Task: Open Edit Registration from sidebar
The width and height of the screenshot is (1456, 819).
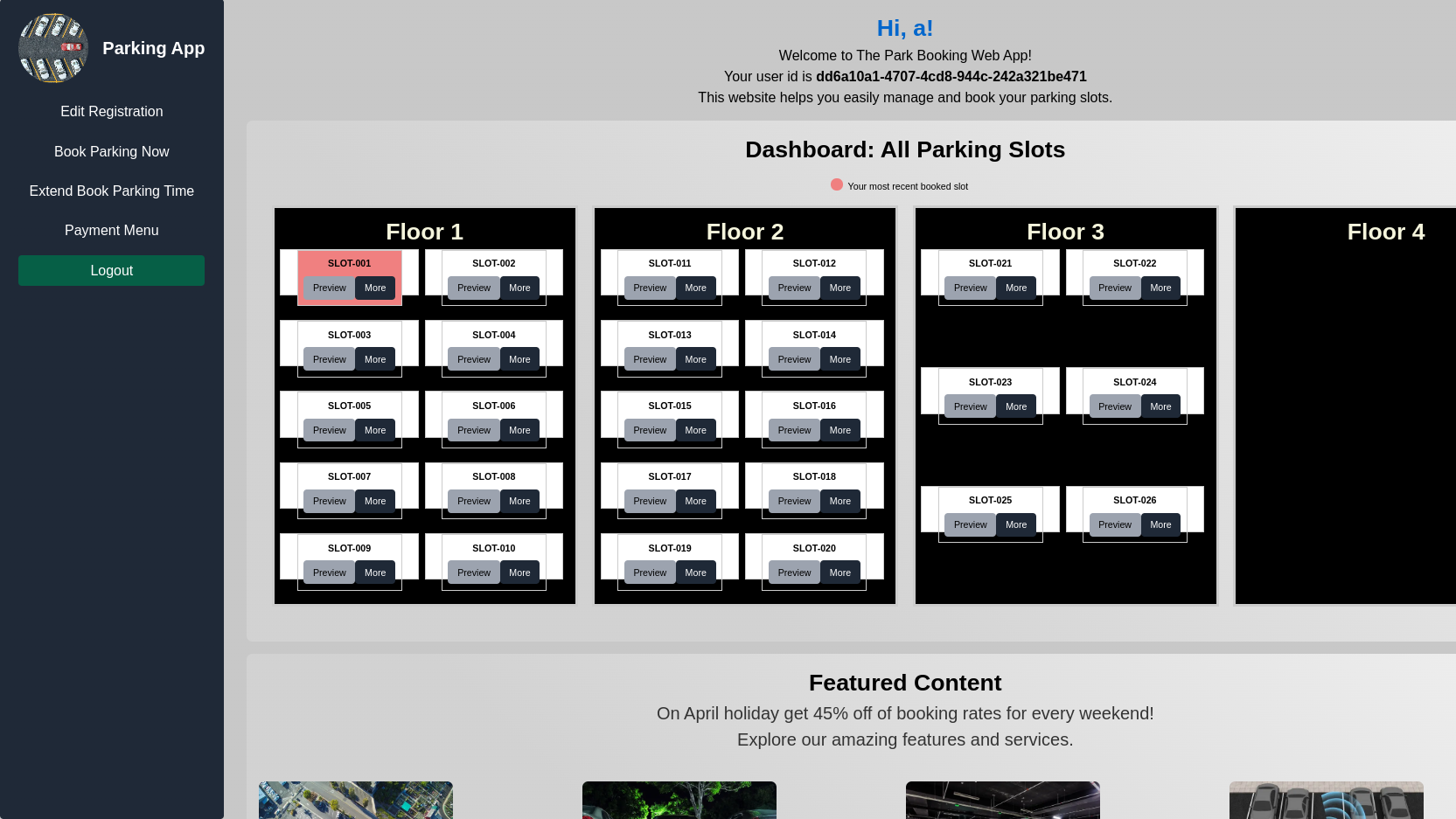Action: (111, 112)
